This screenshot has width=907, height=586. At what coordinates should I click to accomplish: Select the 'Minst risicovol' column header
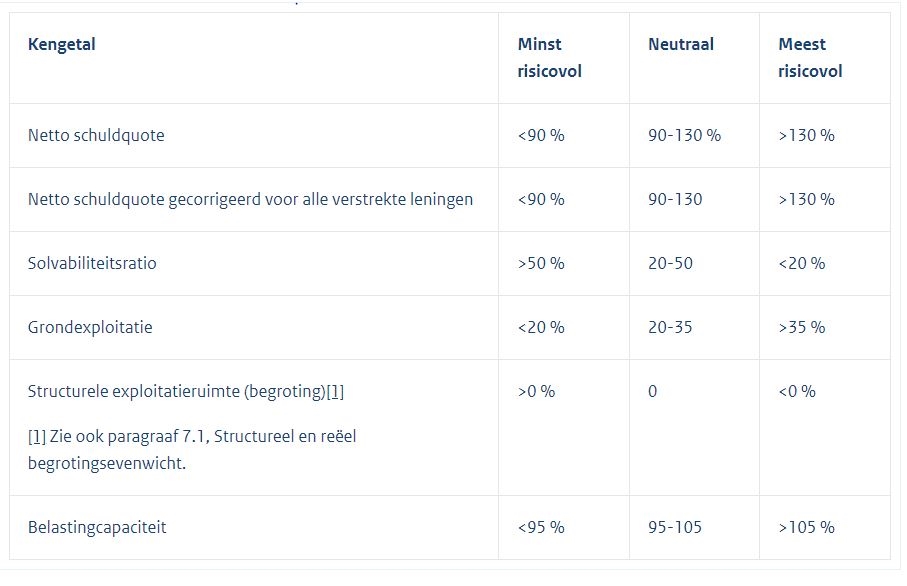(549, 58)
